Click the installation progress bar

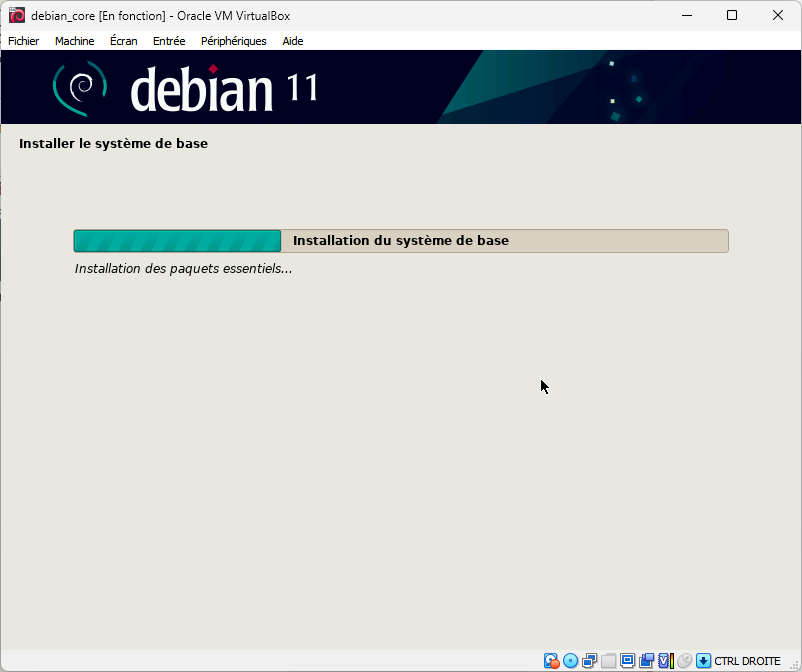pos(401,241)
